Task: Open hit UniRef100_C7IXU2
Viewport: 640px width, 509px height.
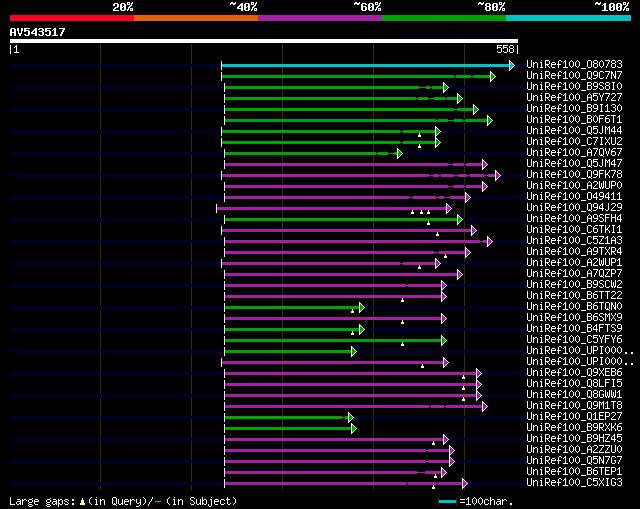Action: [574, 142]
